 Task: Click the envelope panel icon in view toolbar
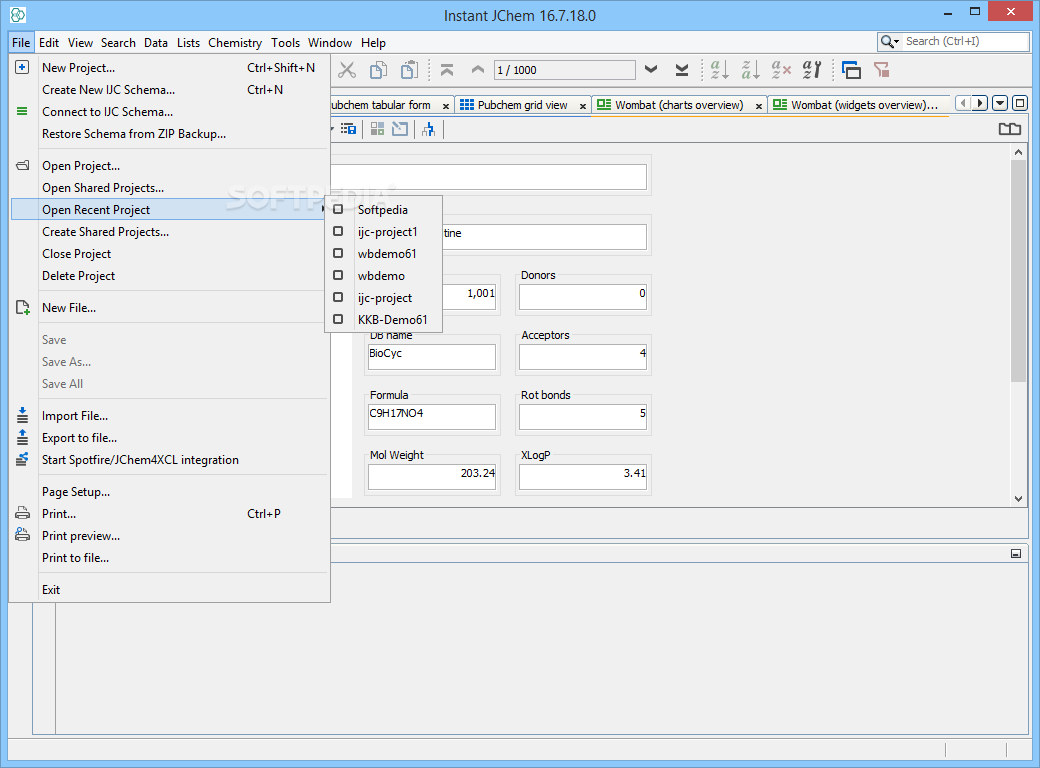(x=400, y=129)
